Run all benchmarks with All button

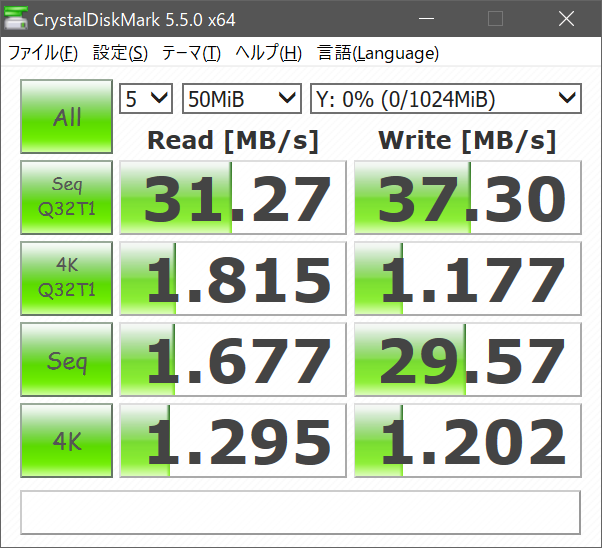pos(66,116)
